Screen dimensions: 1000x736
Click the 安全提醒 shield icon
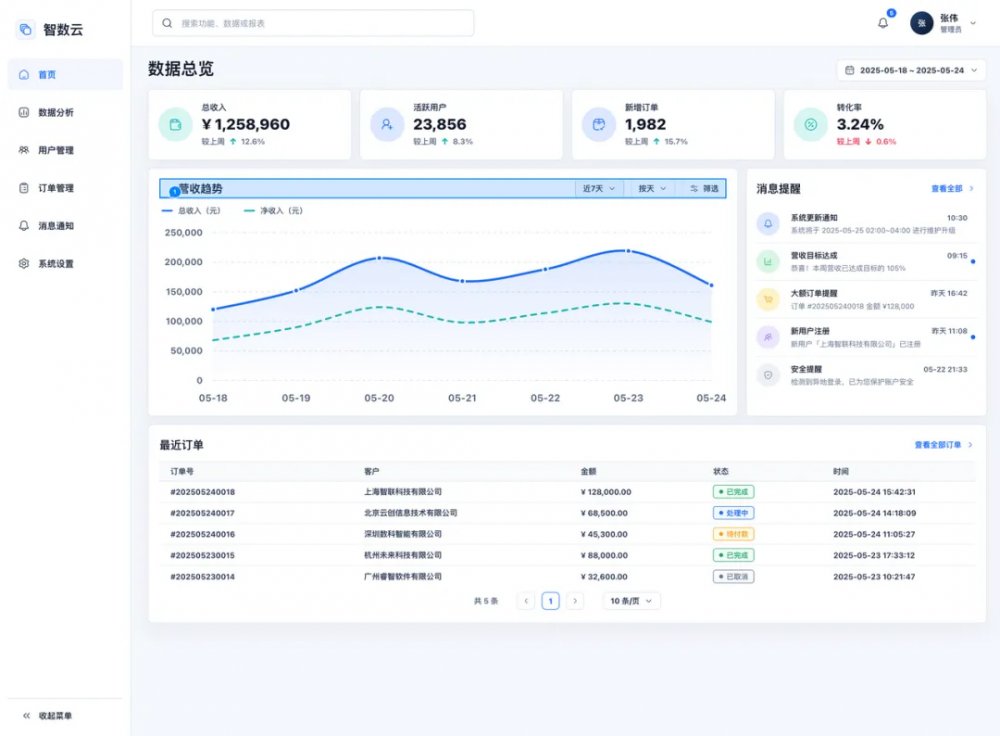pos(768,375)
